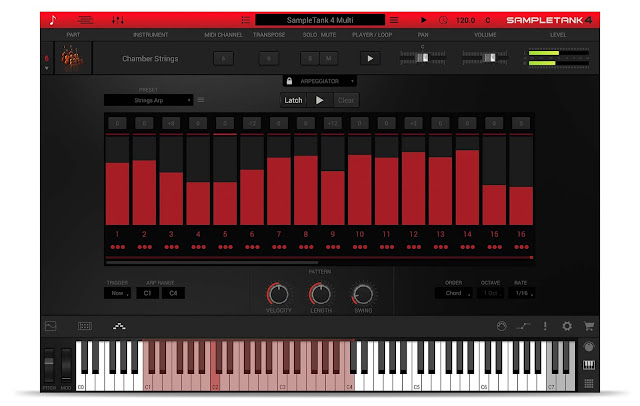Click the Swing knob
The width and height of the screenshot is (640, 406).
(x=363, y=294)
